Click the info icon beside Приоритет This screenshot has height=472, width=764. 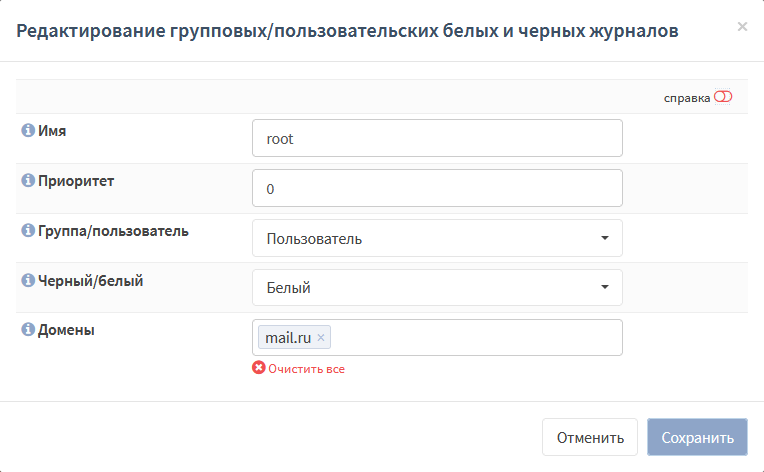pos(28,181)
